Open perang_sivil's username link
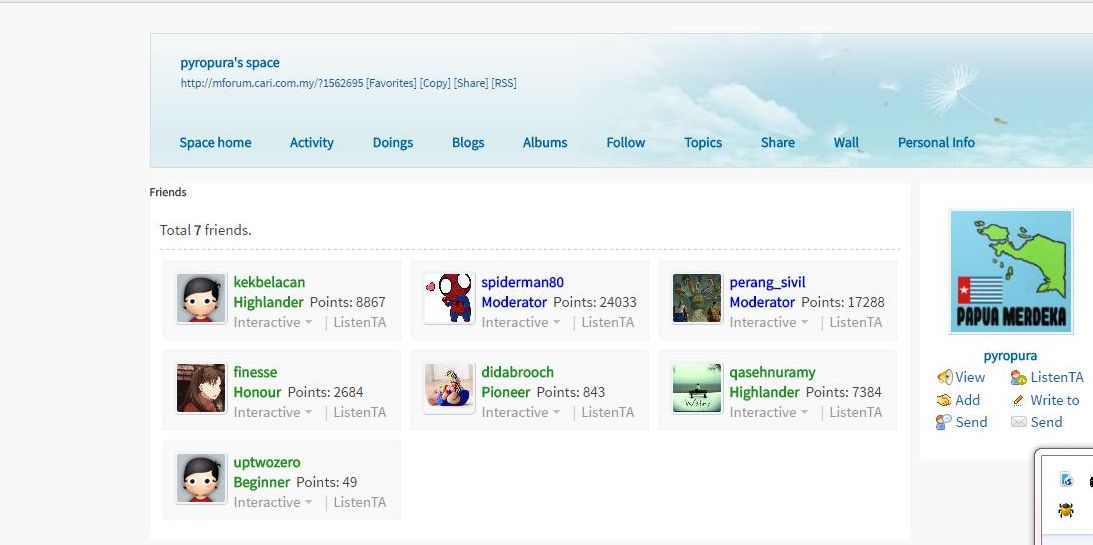The height and width of the screenshot is (545, 1093). (x=767, y=282)
